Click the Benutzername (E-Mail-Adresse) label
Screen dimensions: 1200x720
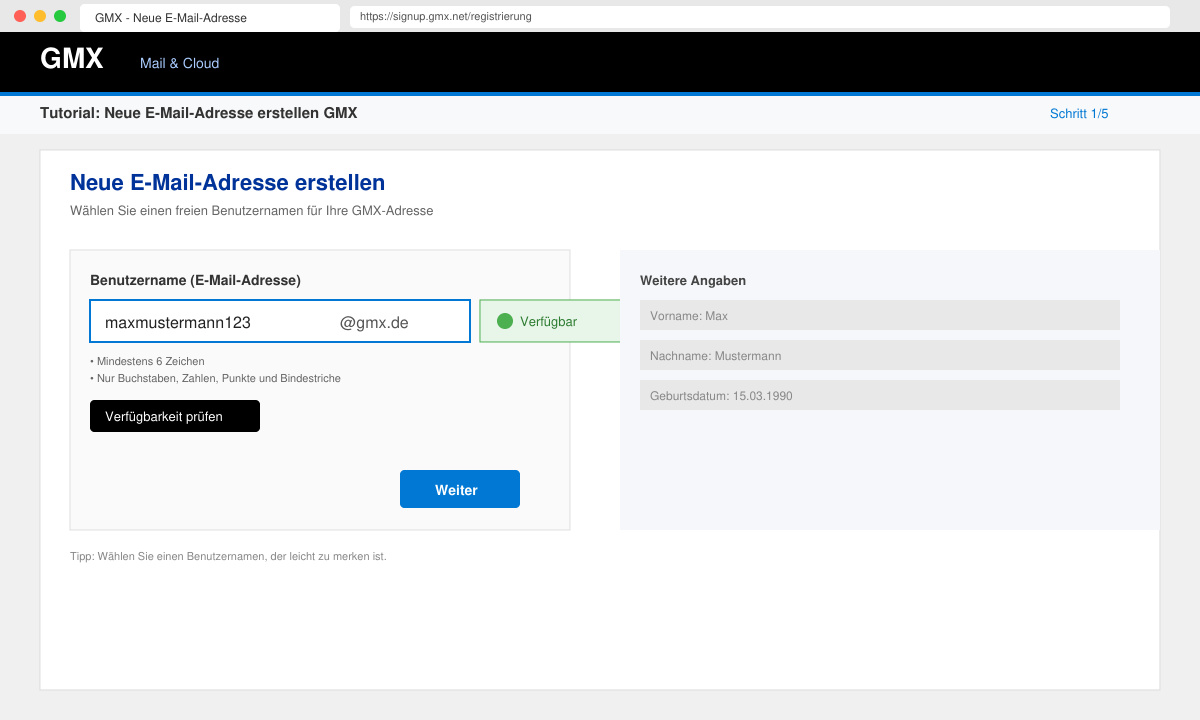point(195,280)
